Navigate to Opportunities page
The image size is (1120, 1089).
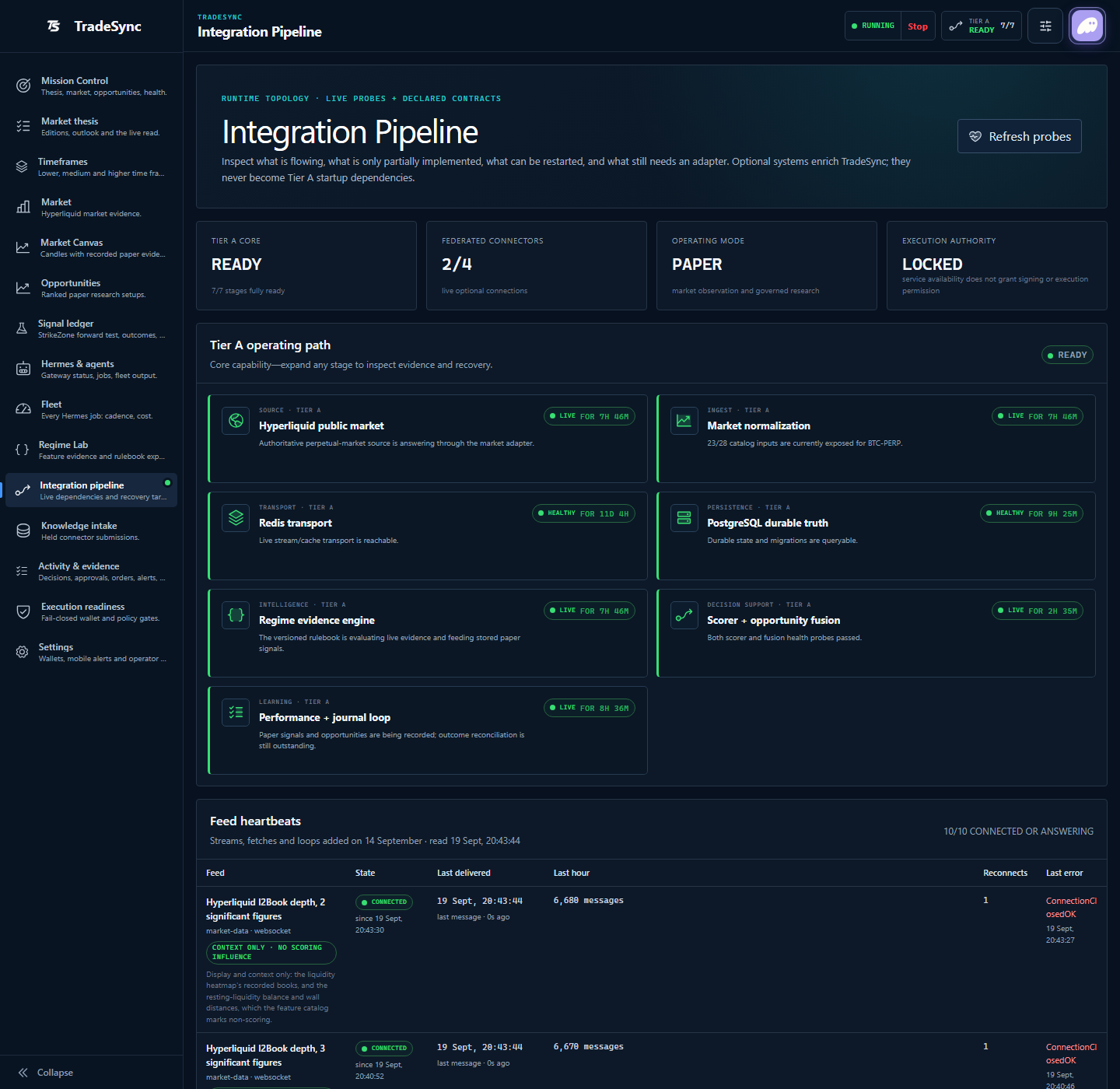pyautogui.click(x=91, y=288)
